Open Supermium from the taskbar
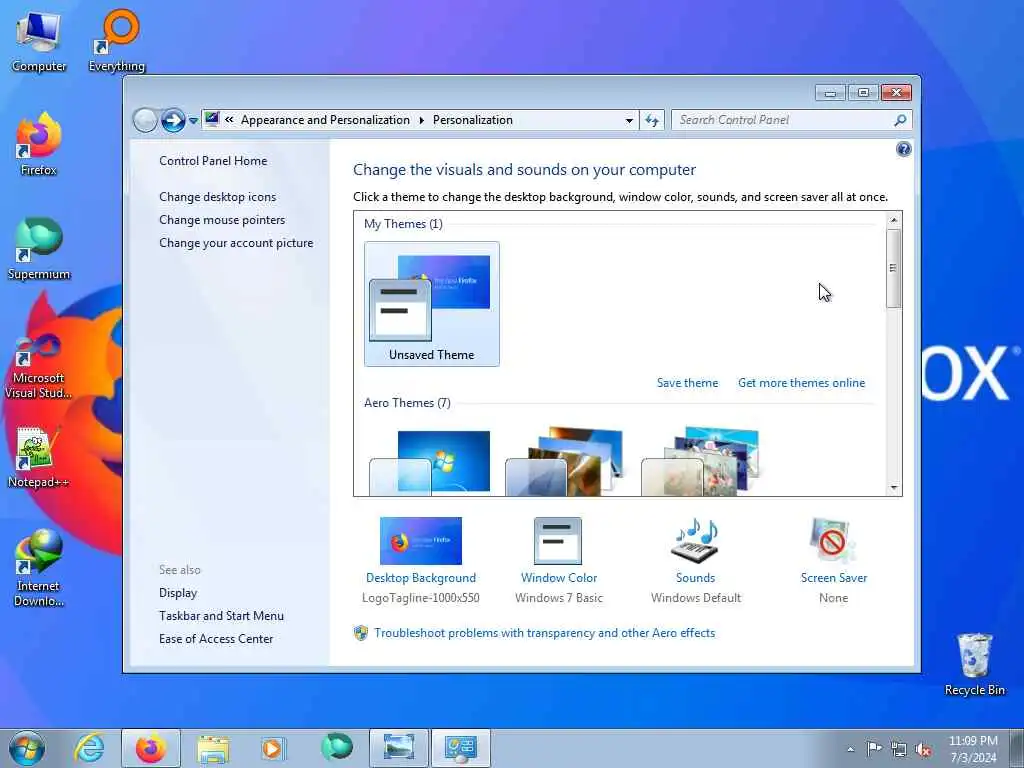 coord(336,747)
